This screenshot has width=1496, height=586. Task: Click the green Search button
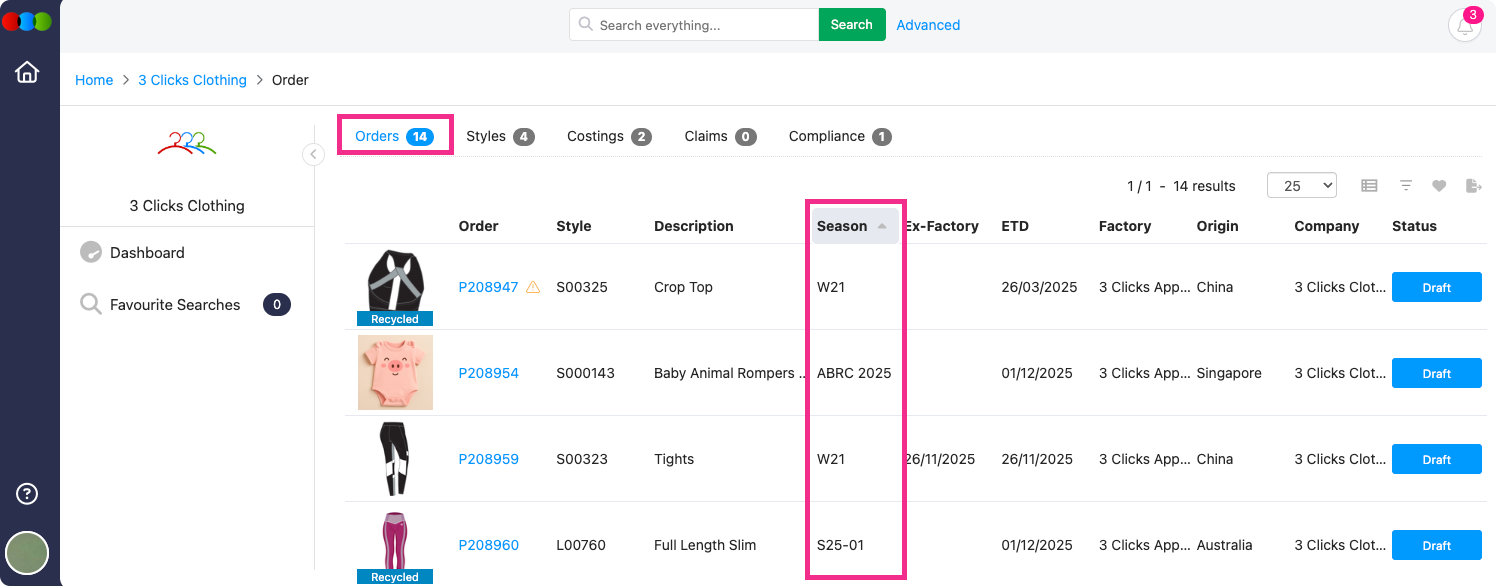coord(851,25)
